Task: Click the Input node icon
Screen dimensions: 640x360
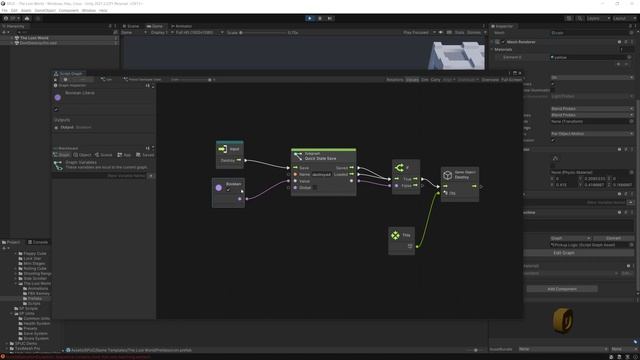Action: click(x=222, y=149)
